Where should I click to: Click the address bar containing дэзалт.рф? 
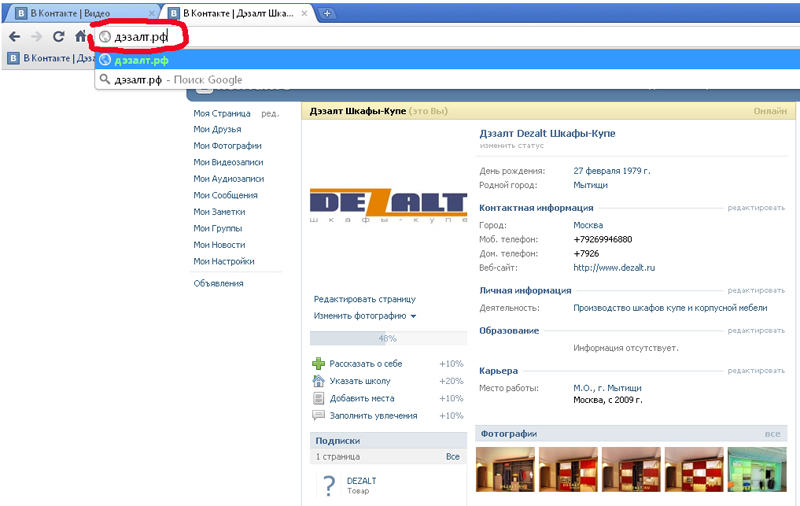(449, 37)
